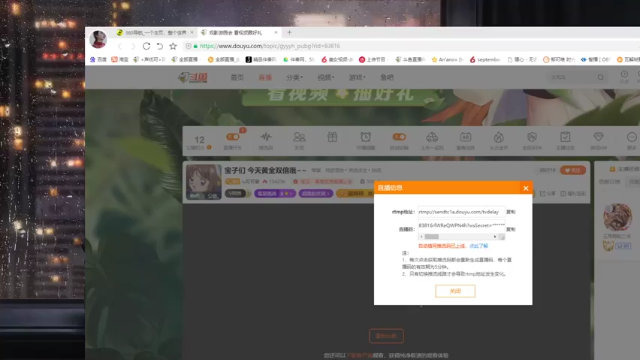Click the Douyu logo

[193, 77]
